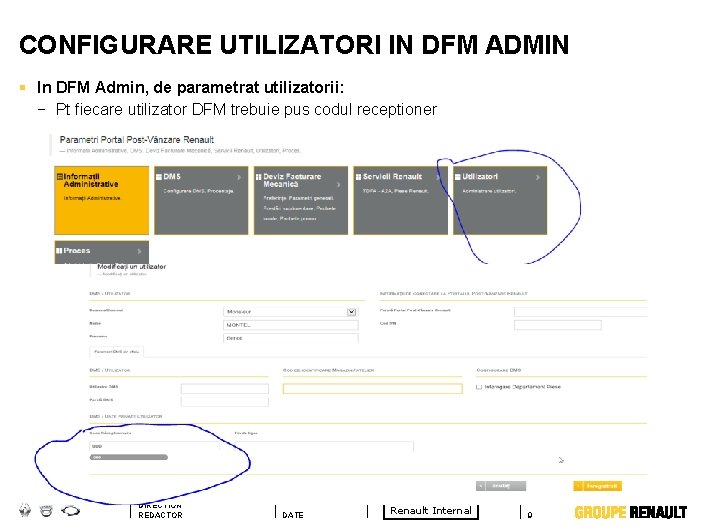Screen dimensions: 706x529
Task: Open the Servicii Renault tile
Action: pos(400,200)
